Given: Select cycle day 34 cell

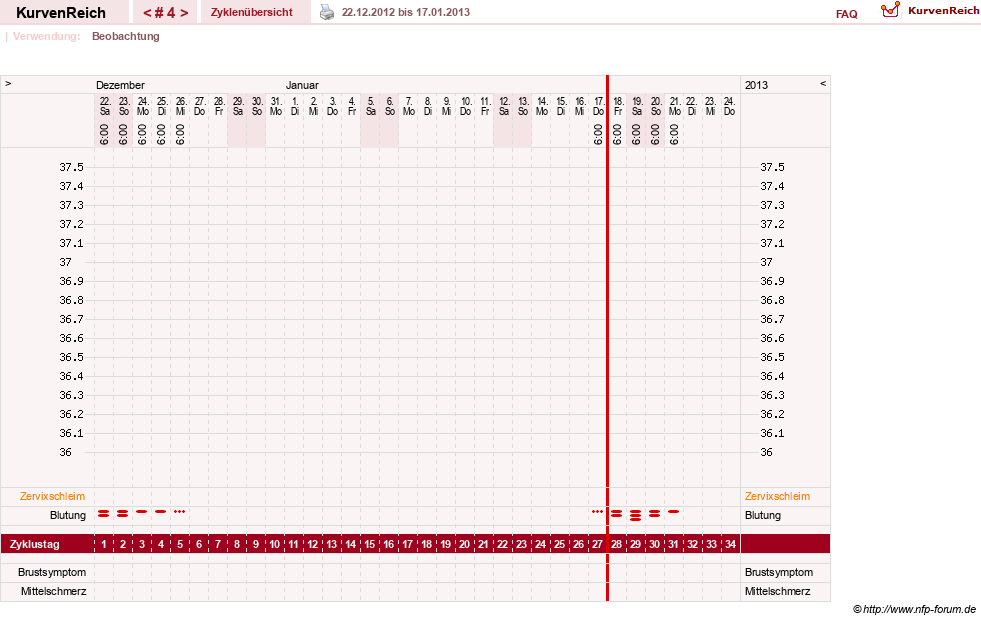Looking at the screenshot, I should click(730, 544).
